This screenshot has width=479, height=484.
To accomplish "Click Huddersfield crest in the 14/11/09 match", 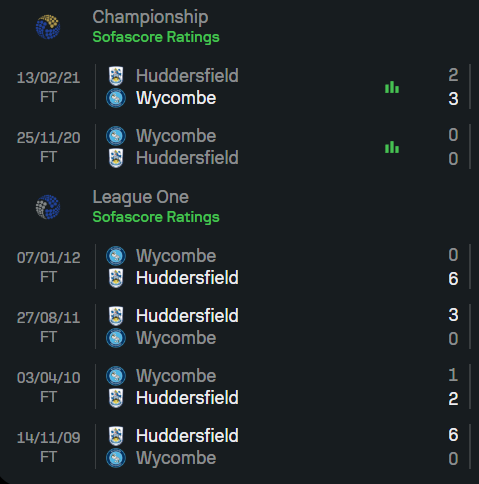I will click(116, 436).
